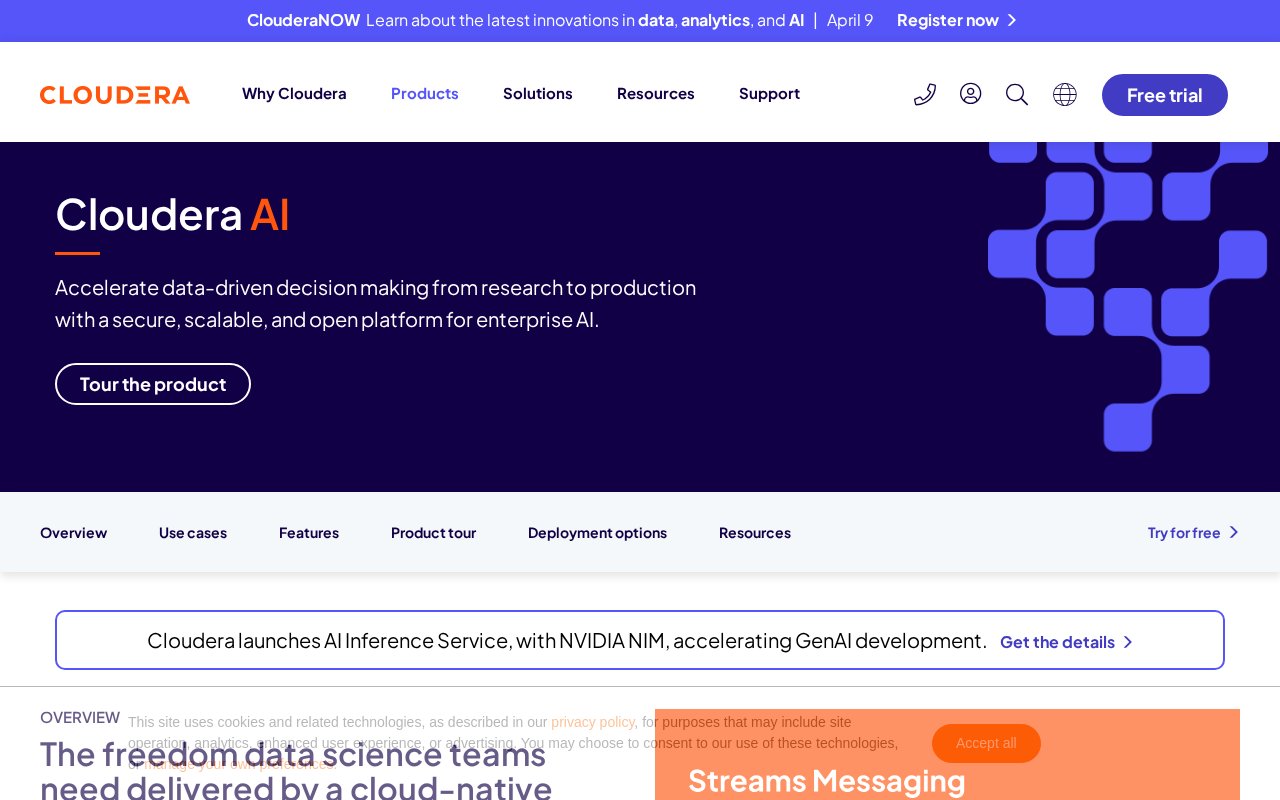Jump to the Overview section tab

pos(73,532)
